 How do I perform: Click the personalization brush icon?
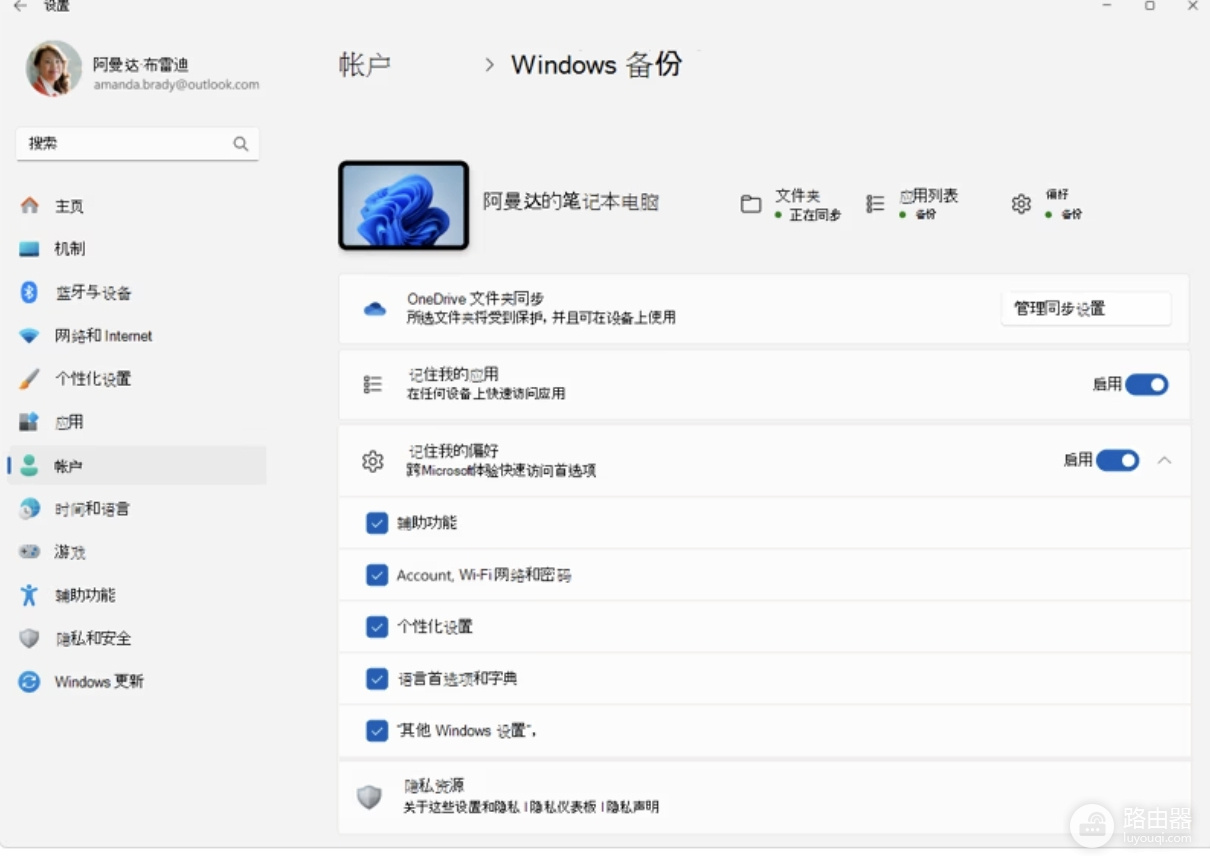point(30,379)
